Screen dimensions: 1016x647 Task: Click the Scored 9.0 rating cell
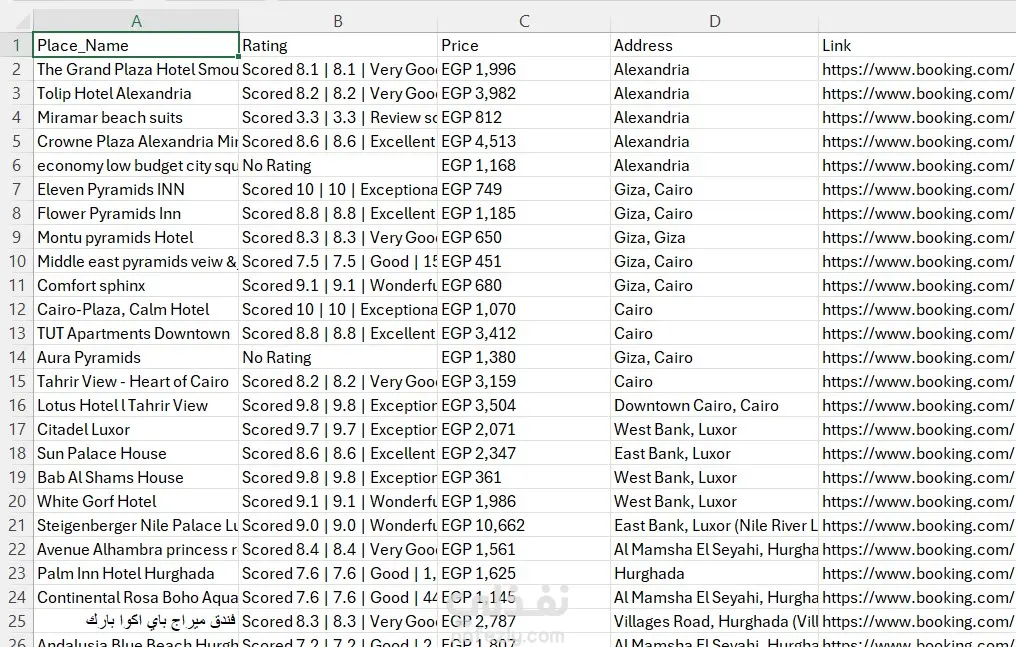pyautogui.click(x=338, y=525)
